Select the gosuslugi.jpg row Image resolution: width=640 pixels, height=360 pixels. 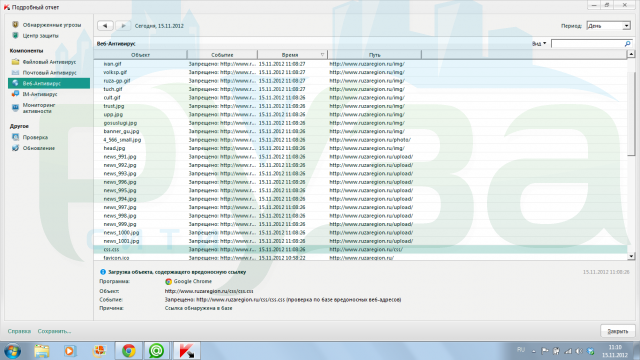point(360,123)
